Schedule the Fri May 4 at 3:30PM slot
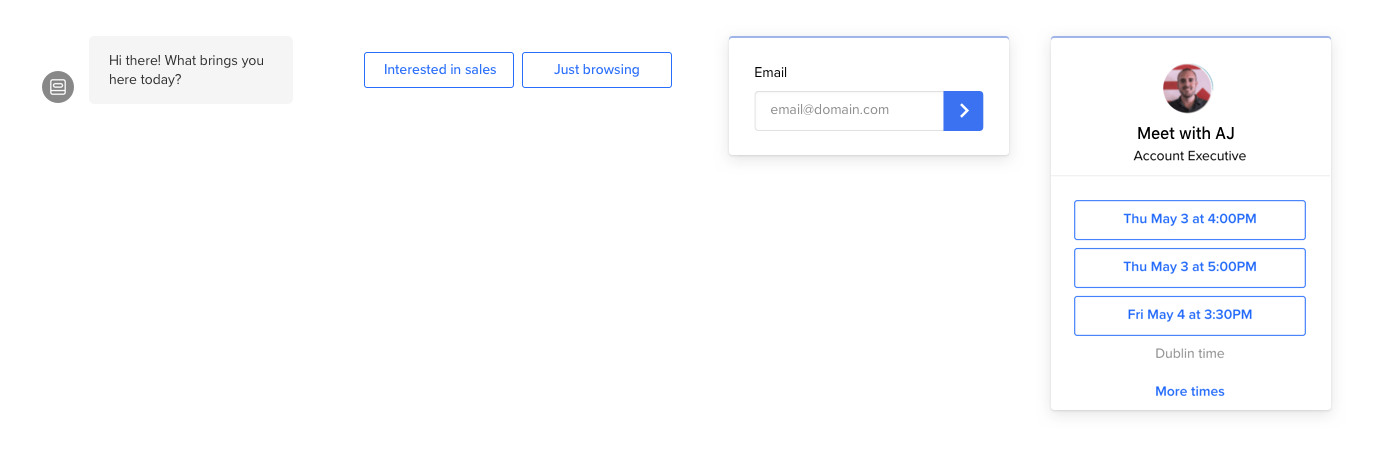Image resolution: width=1386 pixels, height=475 pixels. [1189, 315]
